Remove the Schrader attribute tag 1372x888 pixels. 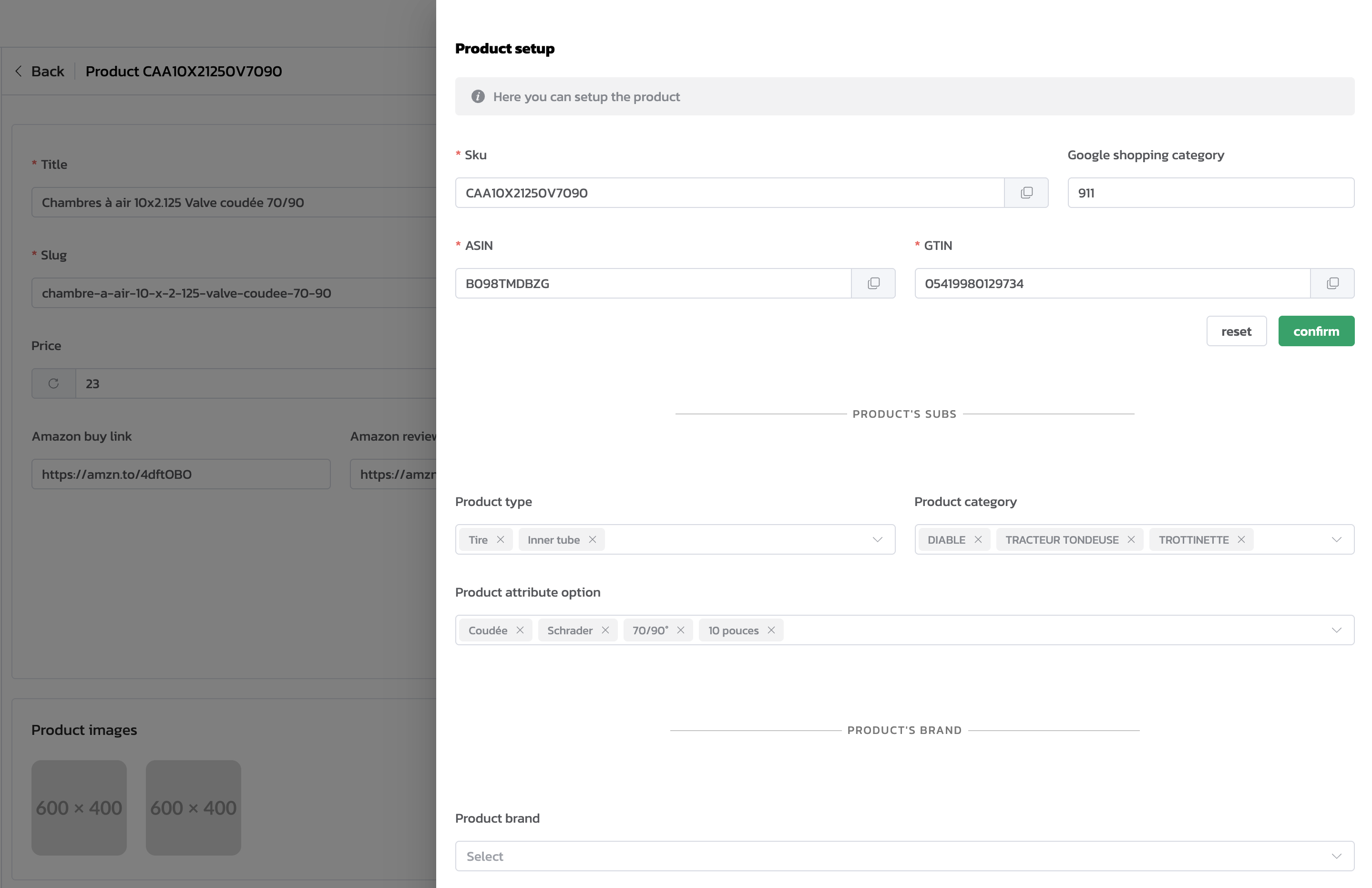(x=605, y=630)
